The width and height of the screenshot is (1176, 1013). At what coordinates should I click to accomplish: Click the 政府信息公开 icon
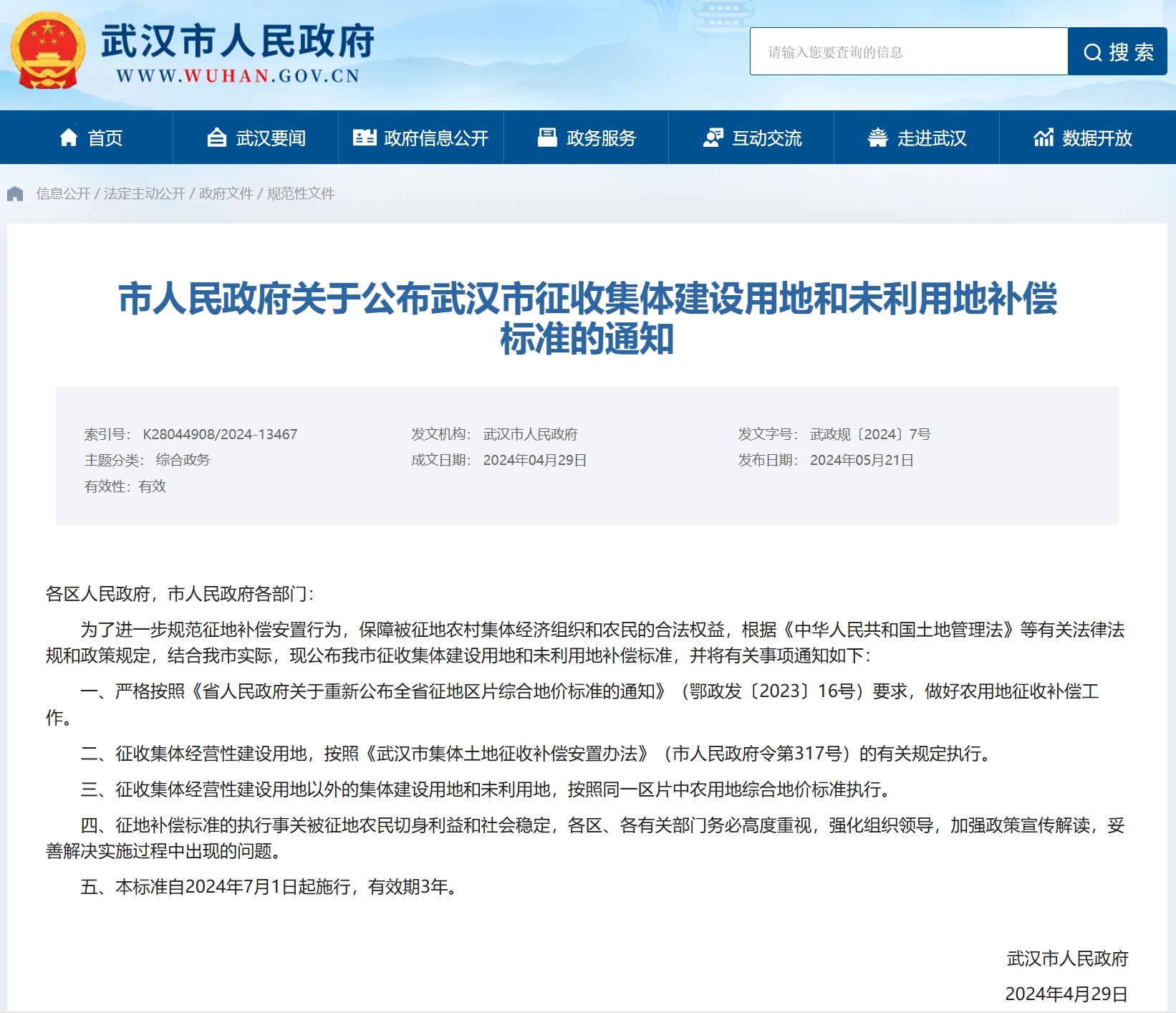pos(365,138)
